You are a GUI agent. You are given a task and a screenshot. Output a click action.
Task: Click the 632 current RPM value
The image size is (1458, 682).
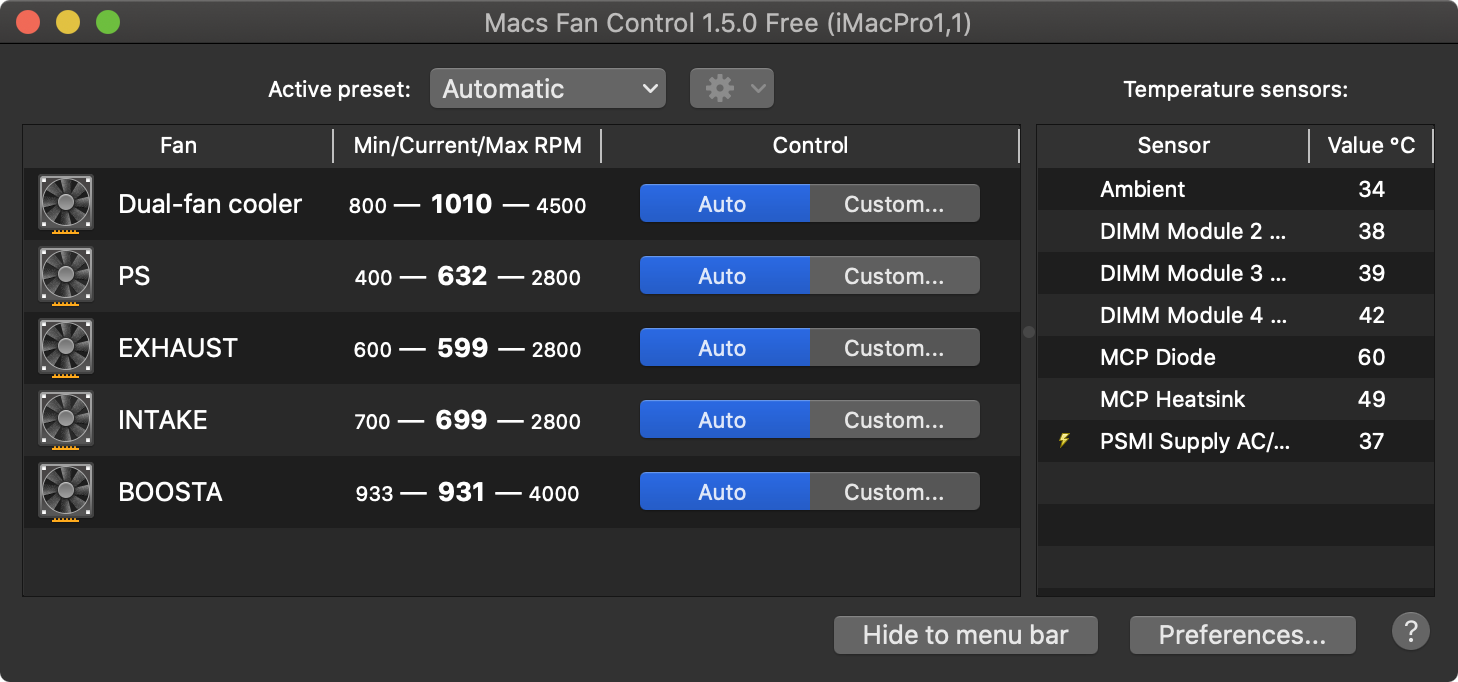point(462,276)
